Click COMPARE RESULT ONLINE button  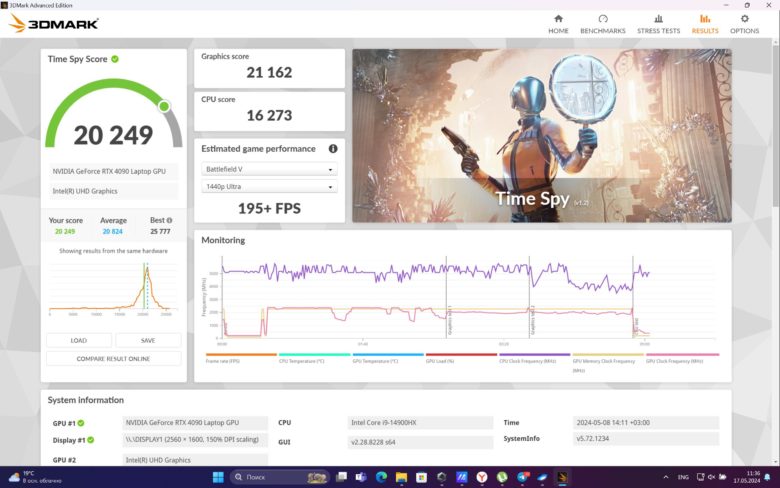[x=113, y=359]
